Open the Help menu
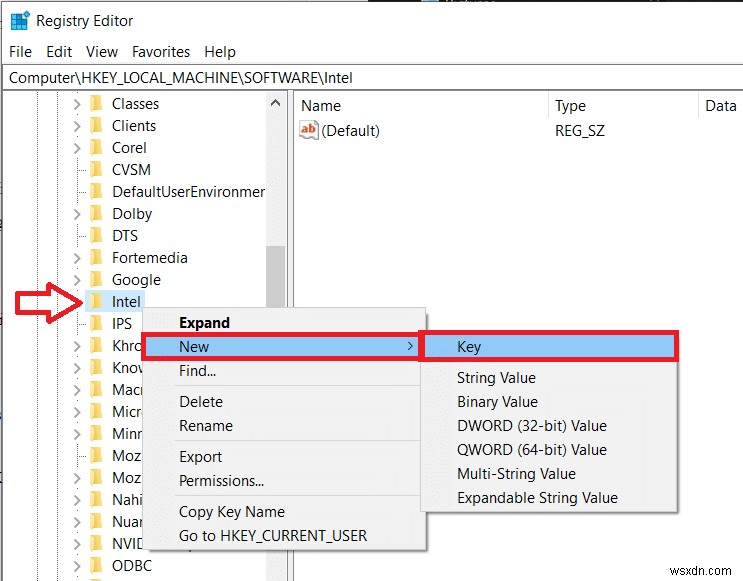Image resolution: width=743 pixels, height=581 pixels. (x=220, y=52)
